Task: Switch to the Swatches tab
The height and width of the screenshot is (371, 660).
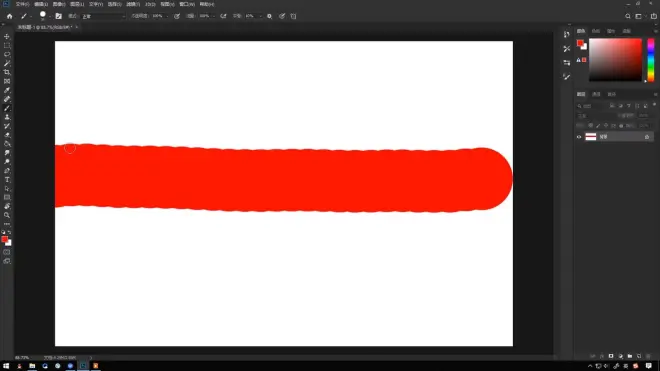Action: click(596, 31)
